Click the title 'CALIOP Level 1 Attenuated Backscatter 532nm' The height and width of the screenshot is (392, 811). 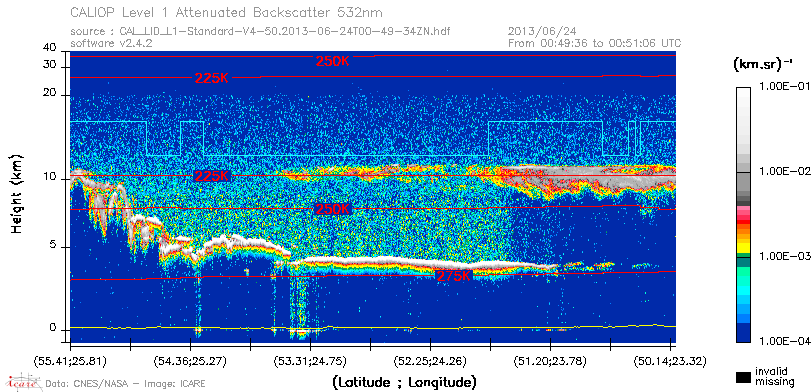(227, 12)
